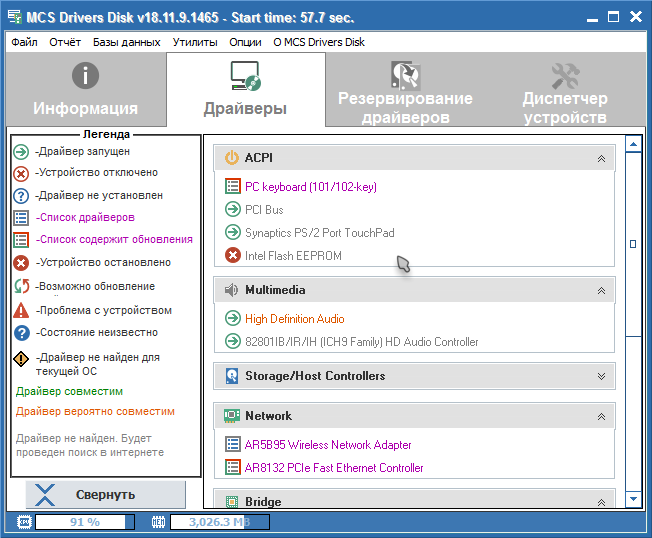This screenshot has height=538, width=652.
Task: Select Synaptics PS/2 Port TouchPad entry
Action: click(x=319, y=232)
